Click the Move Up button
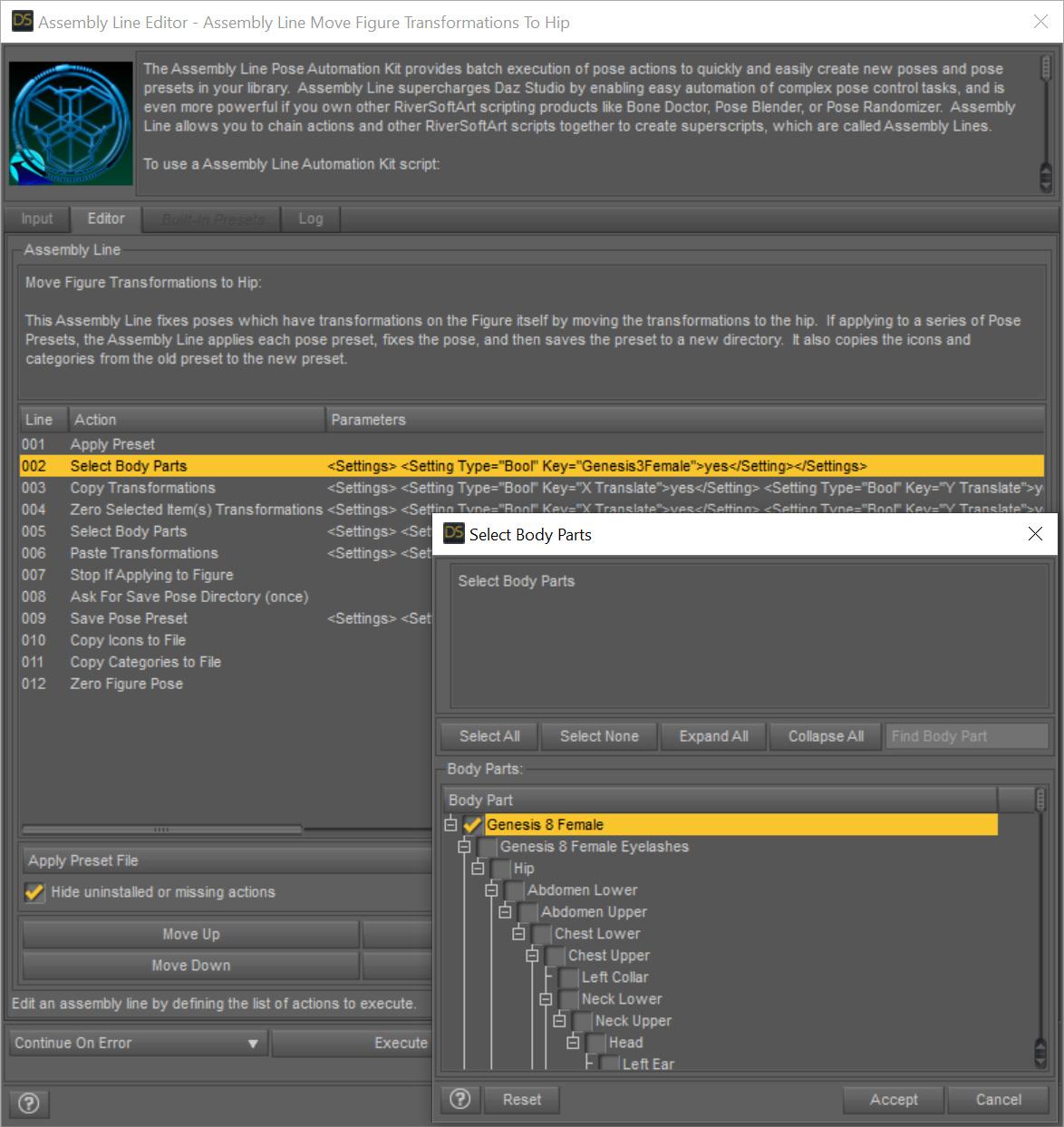 coord(190,934)
